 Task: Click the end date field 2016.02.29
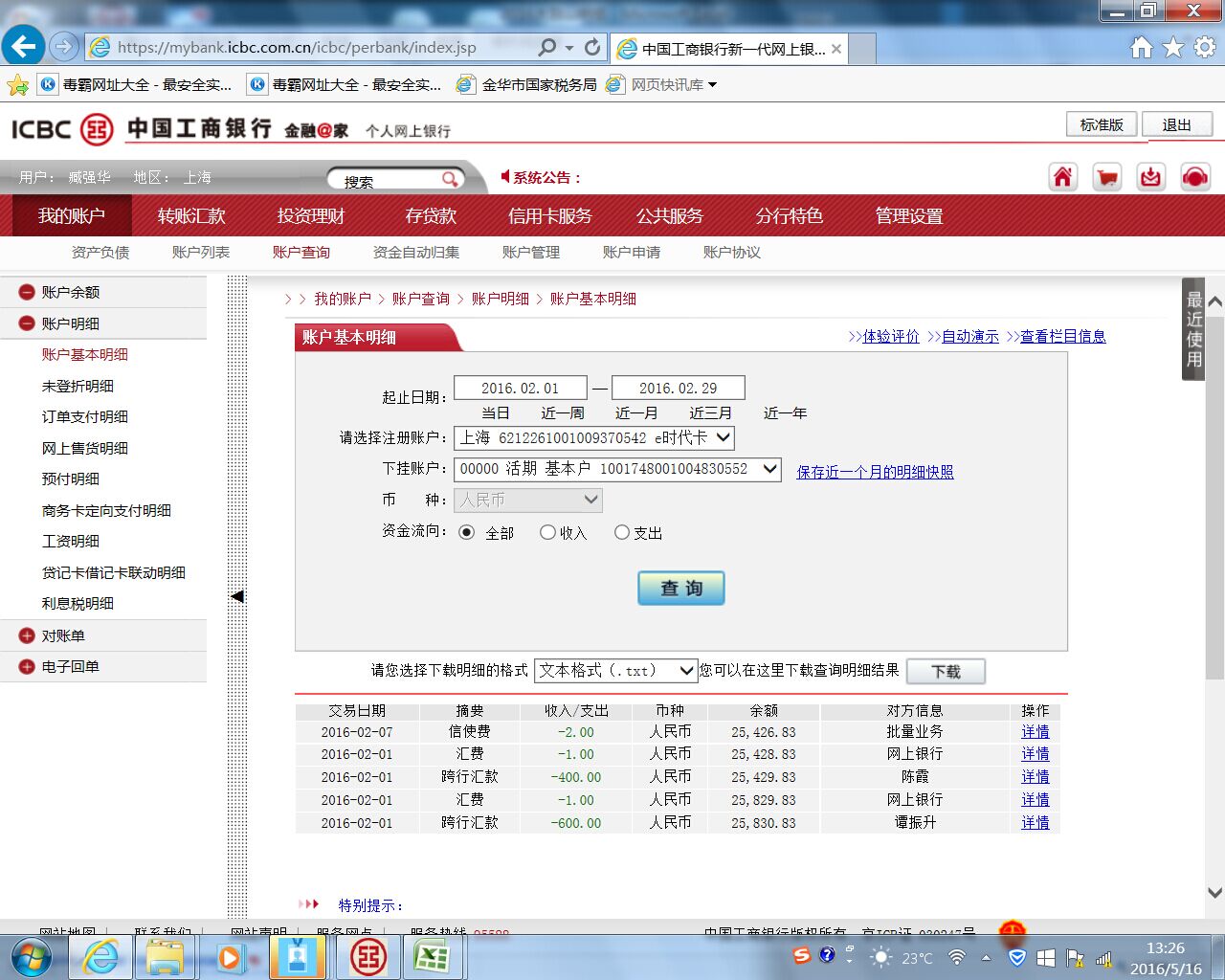click(x=678, y=388)
